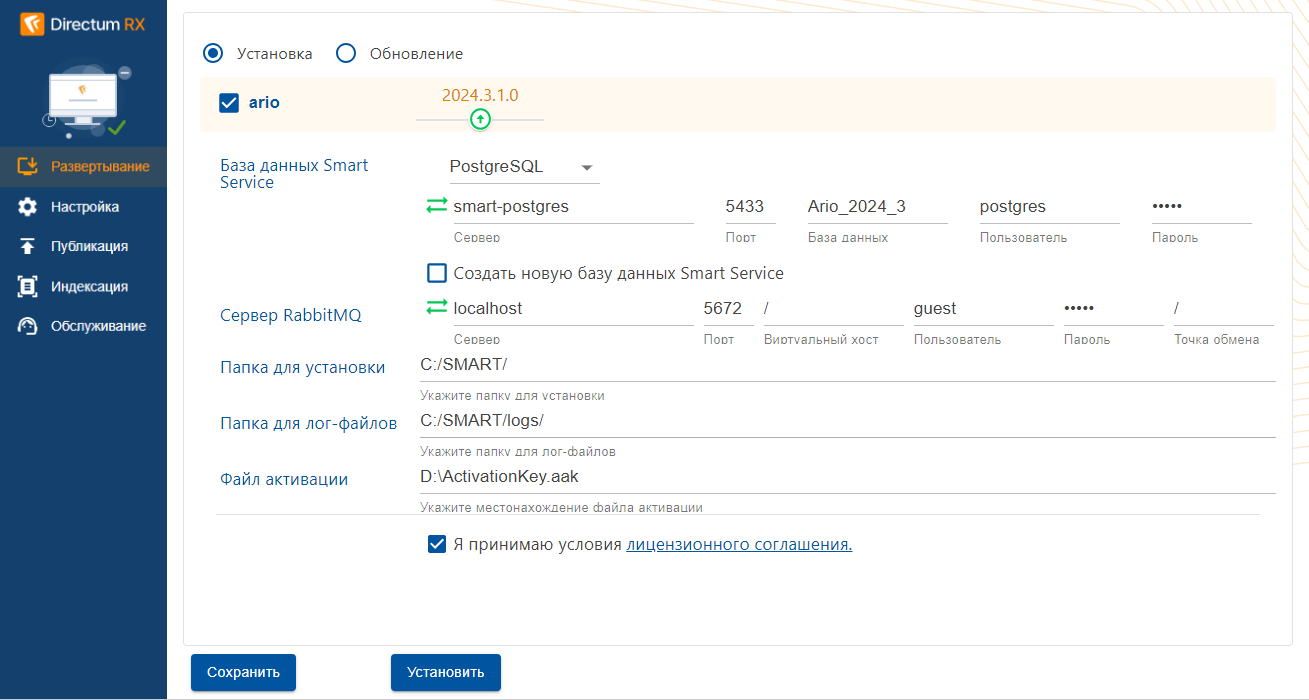Click the Индексация scan icon

coord(28,286)
